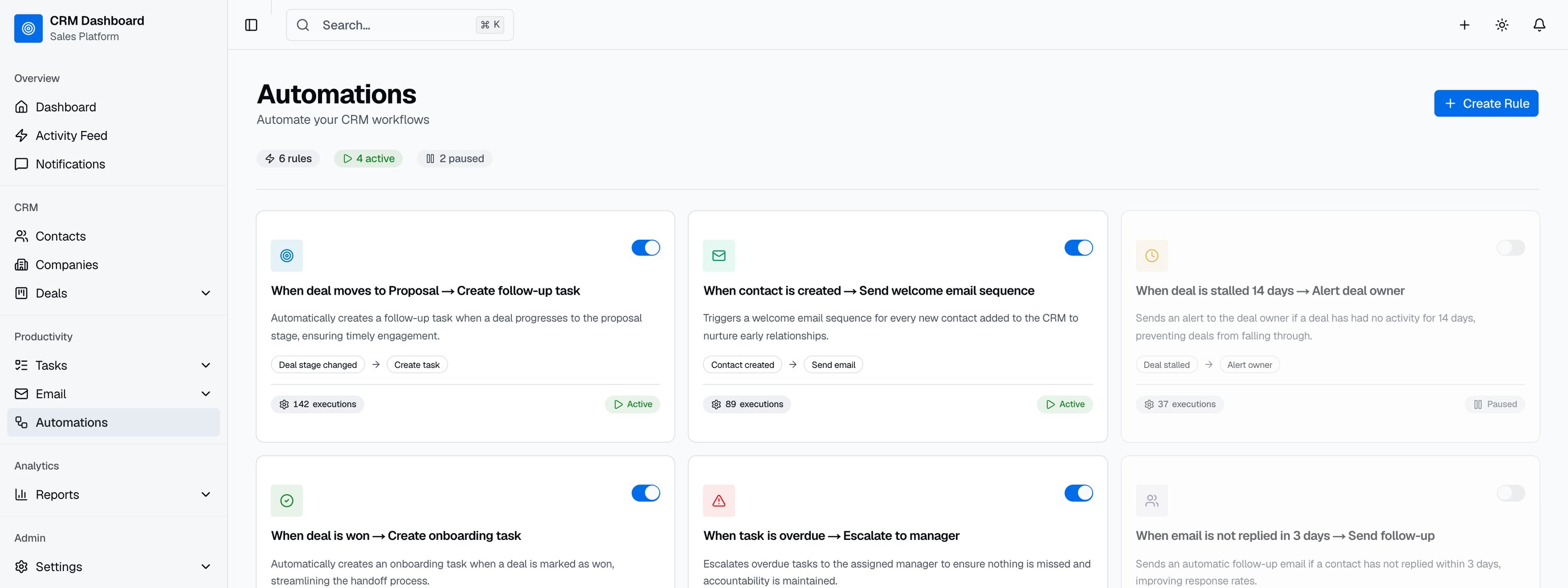
Task: Click the Companies building icon
Action: pos(21,264)
